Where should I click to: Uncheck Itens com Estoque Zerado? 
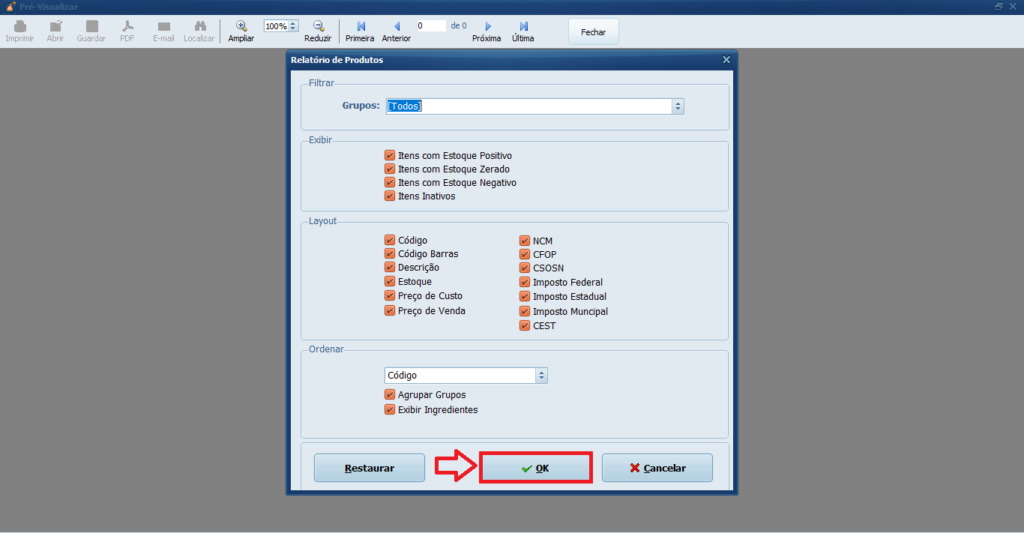pyautogui.click(x=390, y=169)
